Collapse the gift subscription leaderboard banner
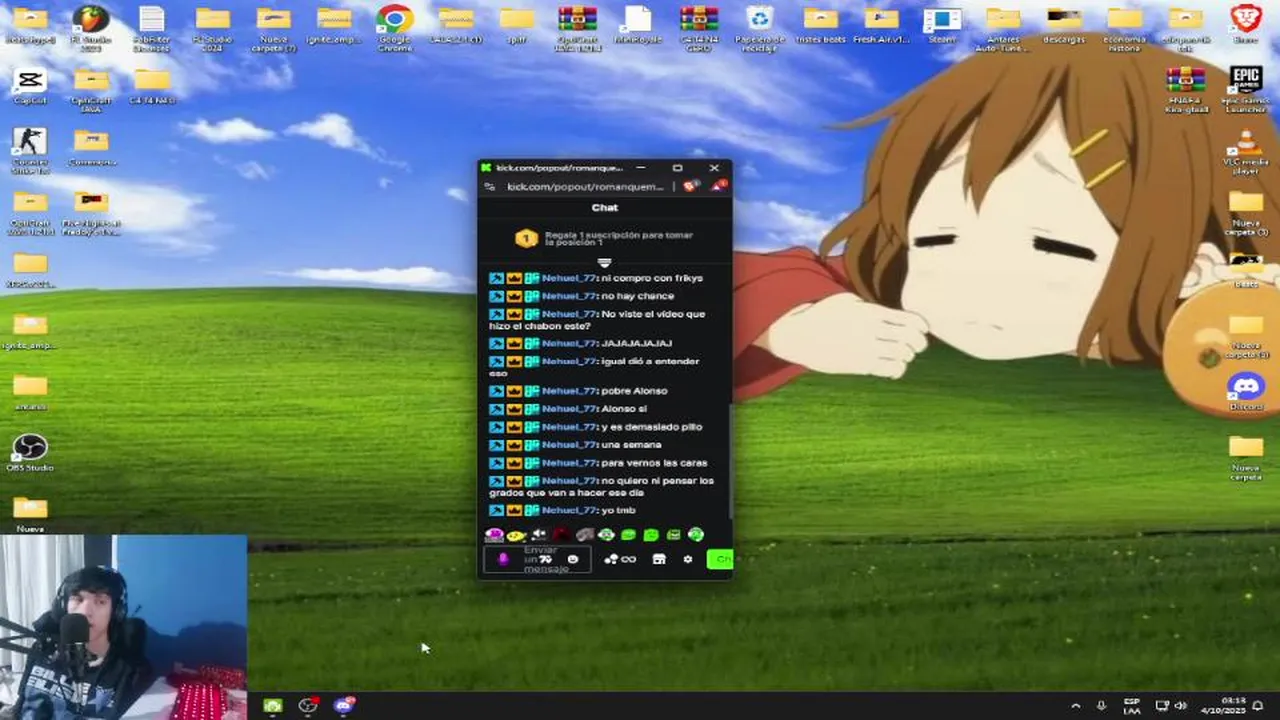 click(604, 262)
